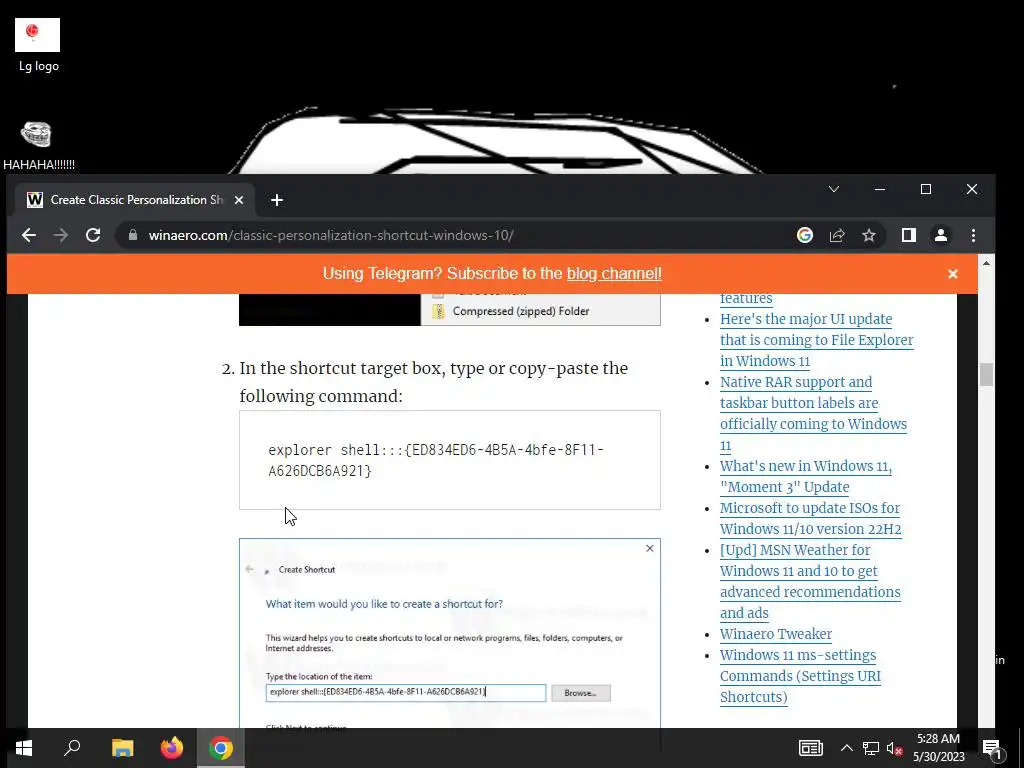Click the explorer shell command code box
The height and width of the screenshot is (768, 1024).
(x=449, y=460)
